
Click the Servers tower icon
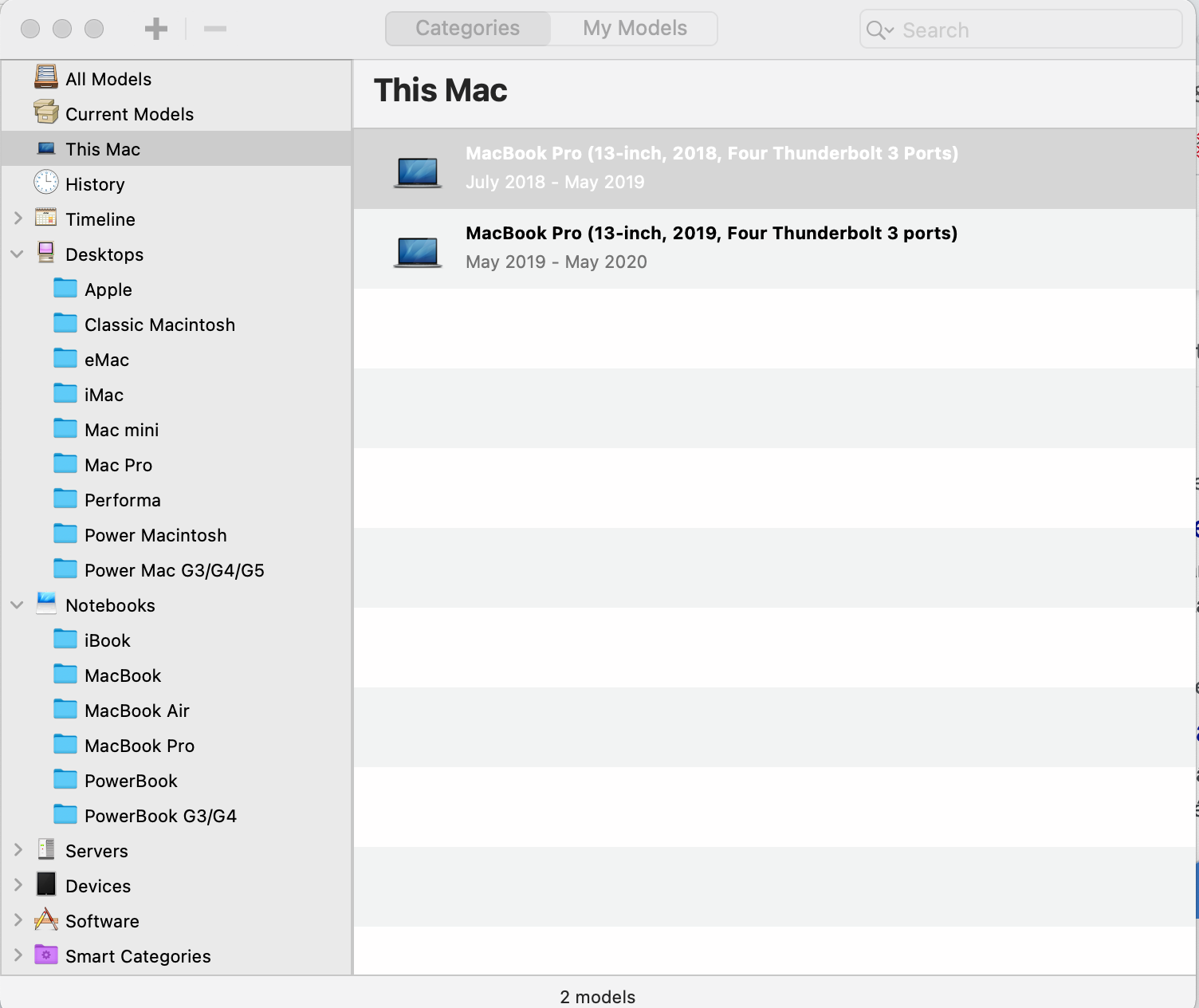tap(46, 850)
